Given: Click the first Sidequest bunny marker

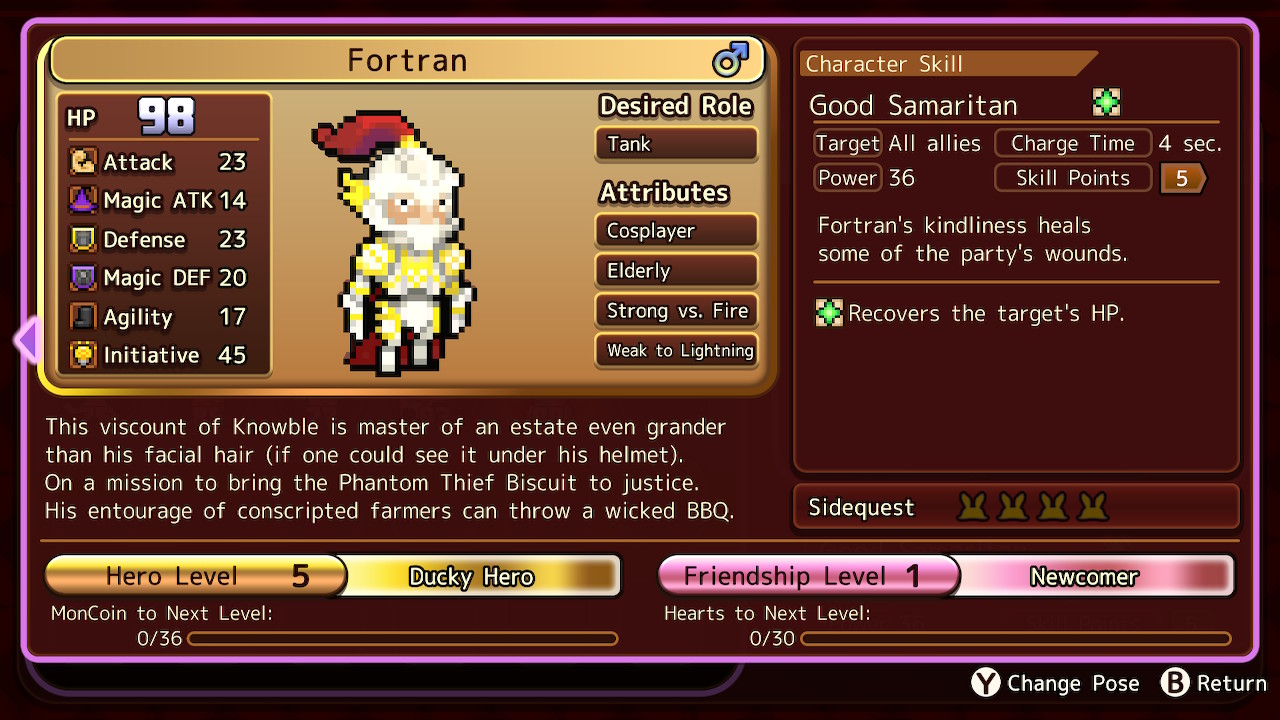Looking at the screenshot, I should [x=973, y=507].
